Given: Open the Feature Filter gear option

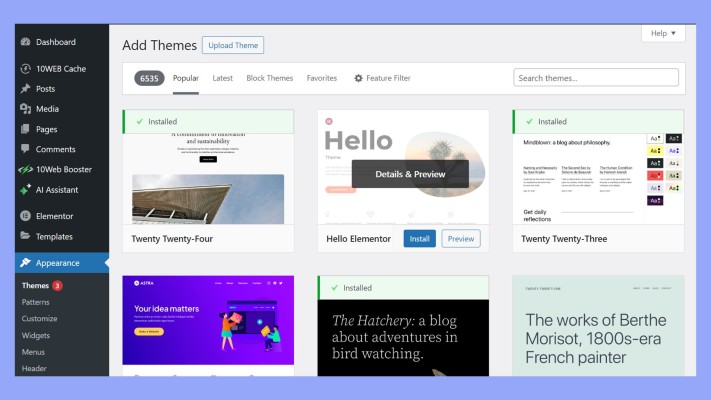Looking at the screenshot, I should (x=382, y=78).
